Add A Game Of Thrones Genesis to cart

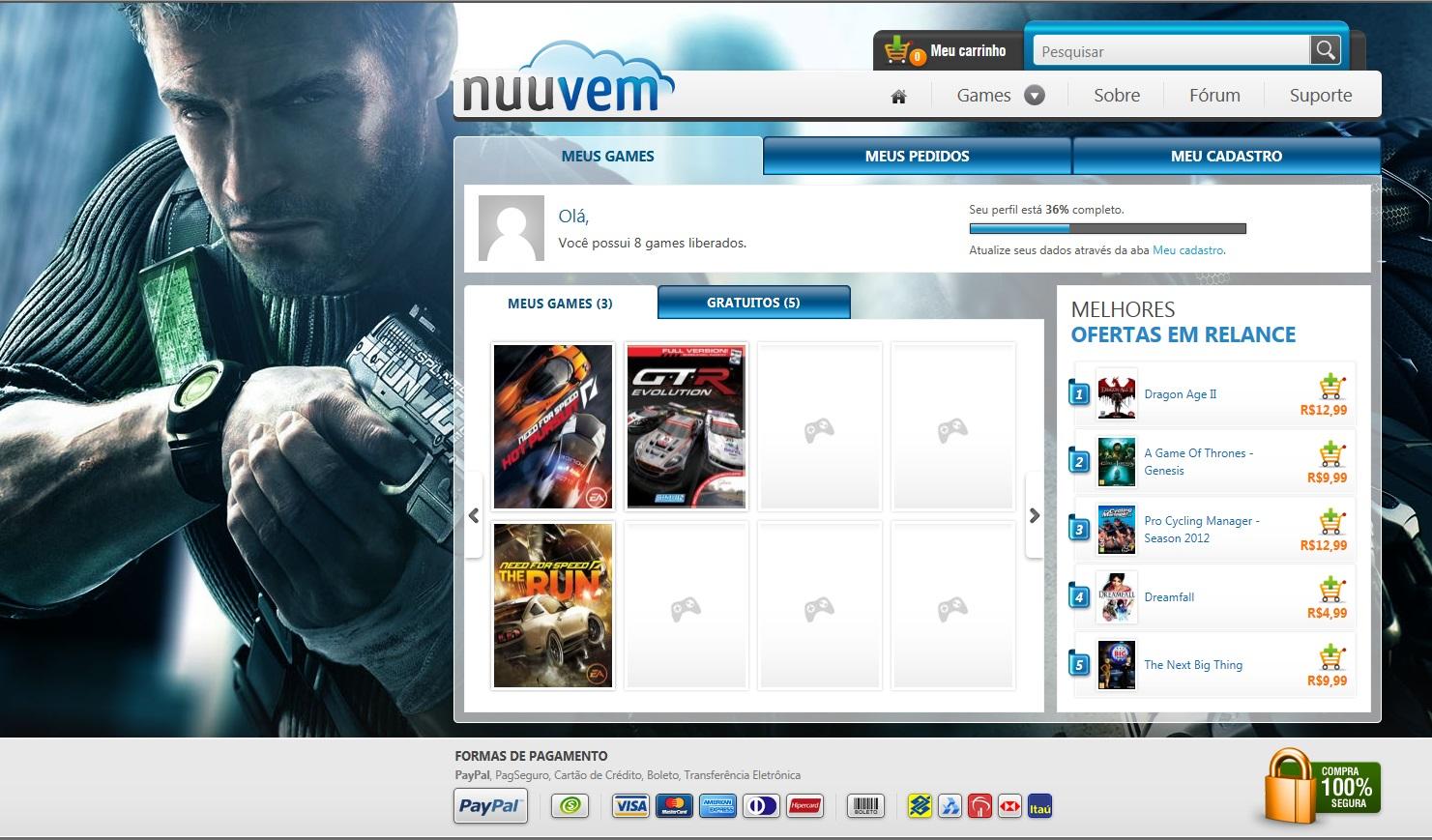coord(1332,453)
